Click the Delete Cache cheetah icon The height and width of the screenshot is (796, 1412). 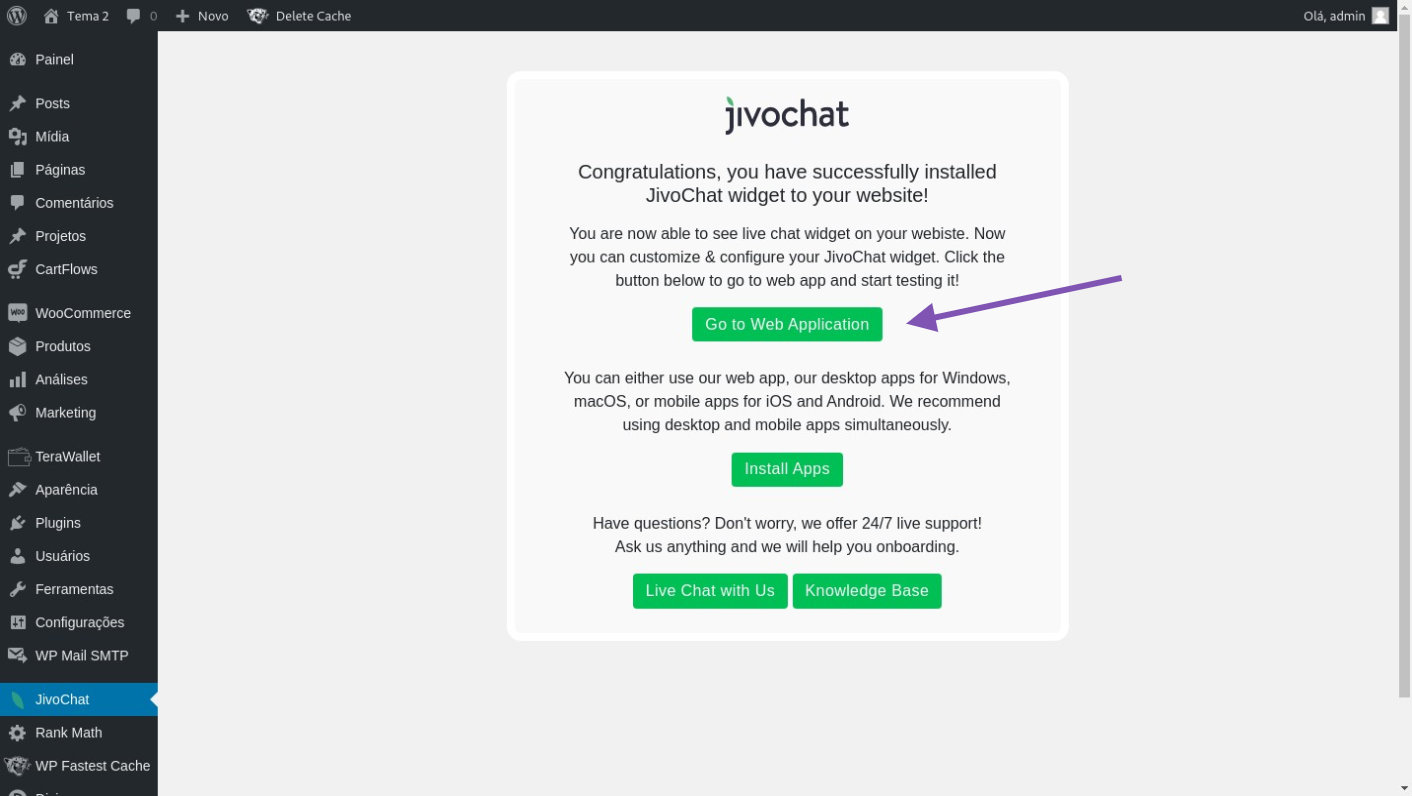coord(258,16)
